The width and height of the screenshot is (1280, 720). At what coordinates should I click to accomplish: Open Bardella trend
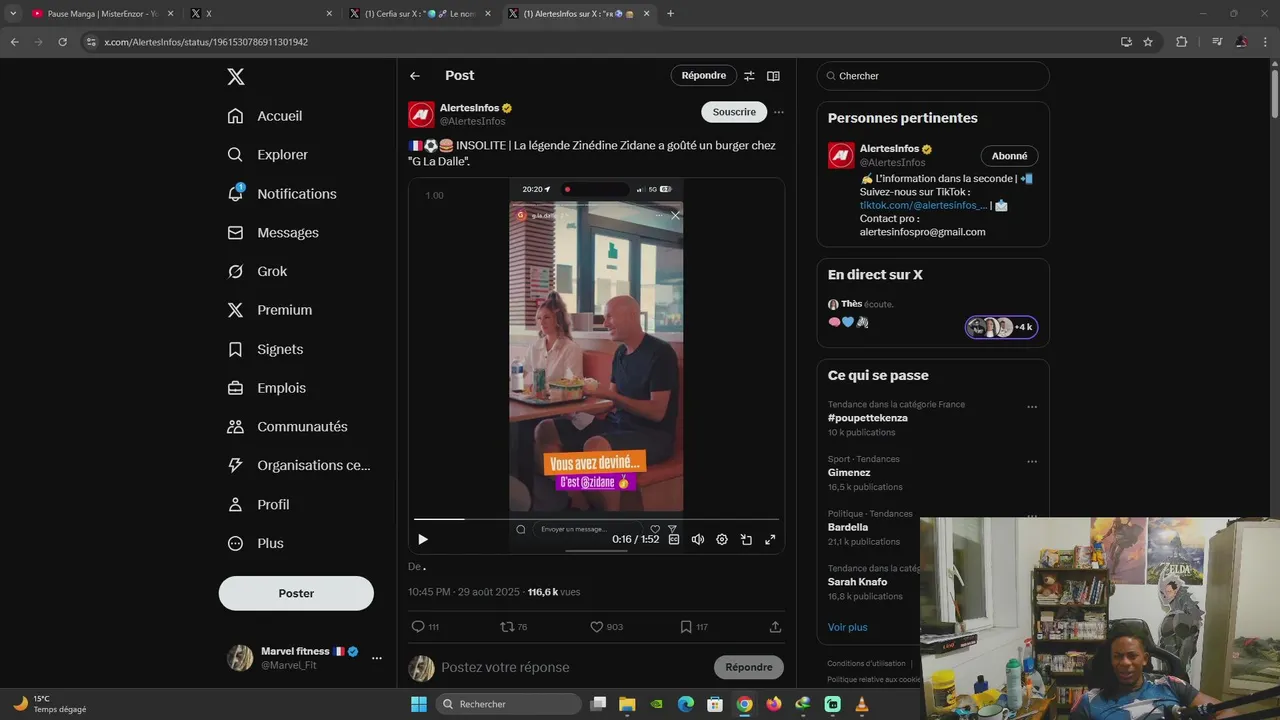pyautogui.click(x=848, y=527)
